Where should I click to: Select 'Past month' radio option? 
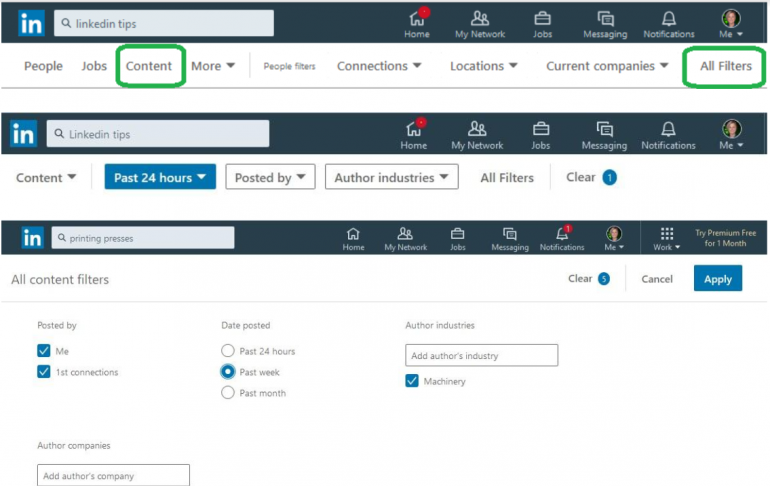227,393
